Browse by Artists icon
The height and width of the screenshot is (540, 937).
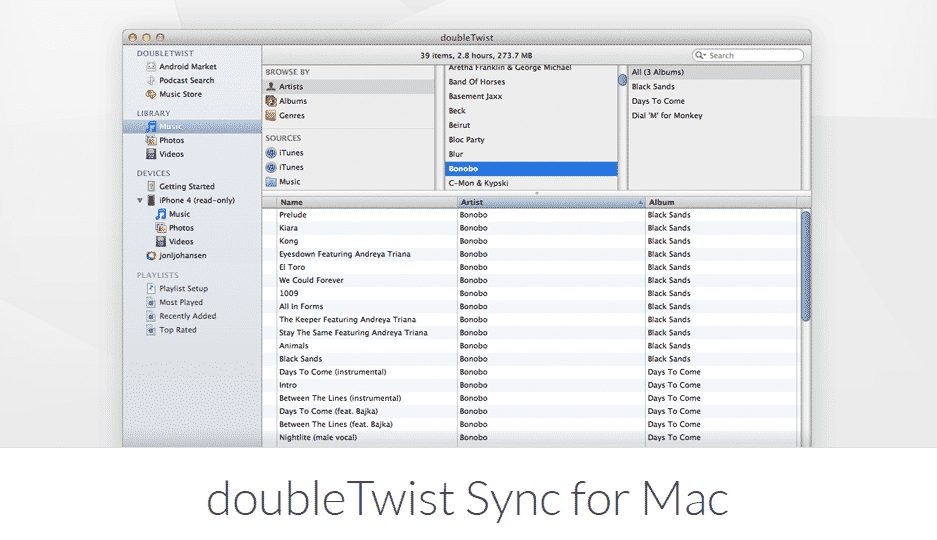click(x=271, y=87)
